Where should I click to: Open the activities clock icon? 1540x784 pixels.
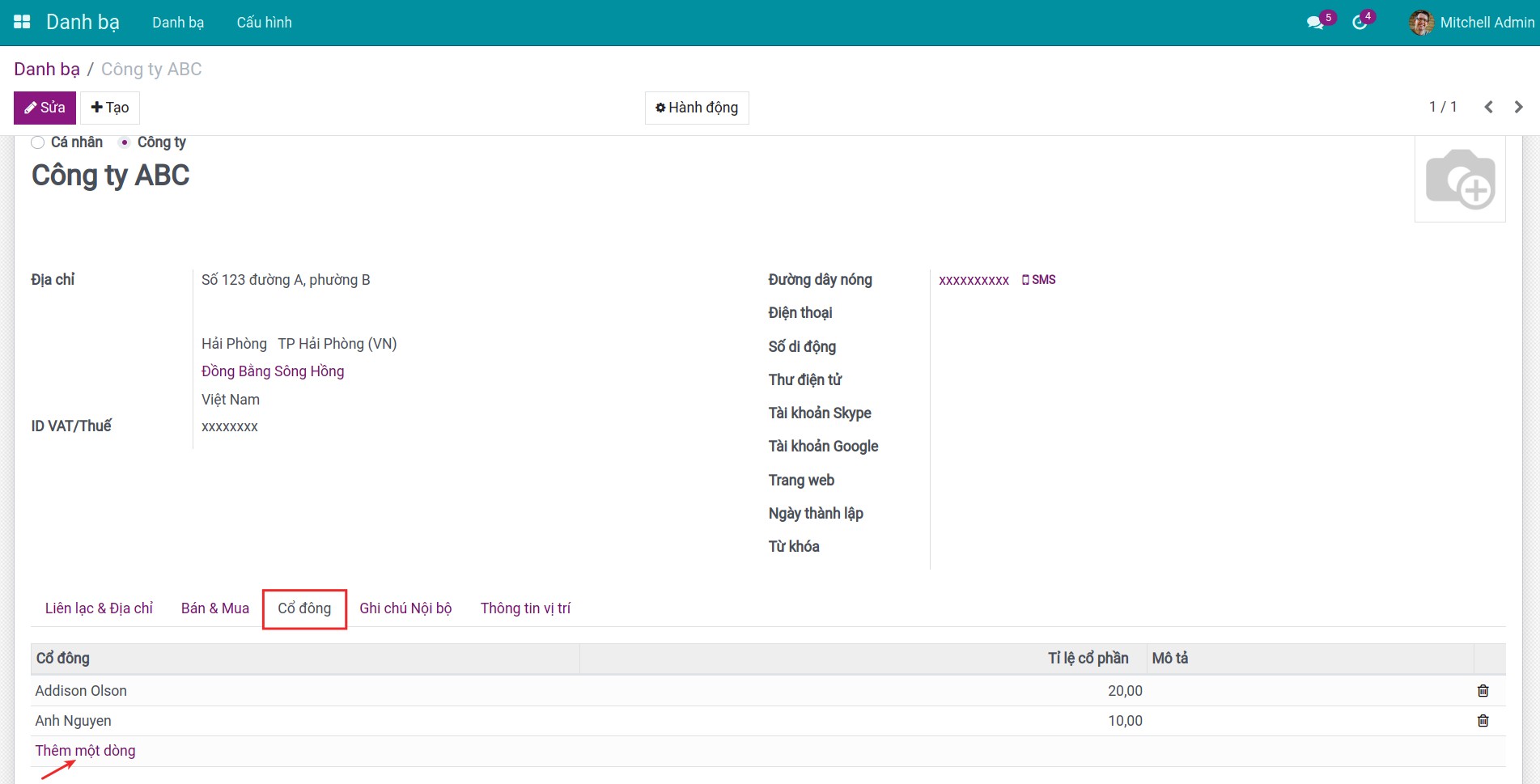[x=1360, y=23]
